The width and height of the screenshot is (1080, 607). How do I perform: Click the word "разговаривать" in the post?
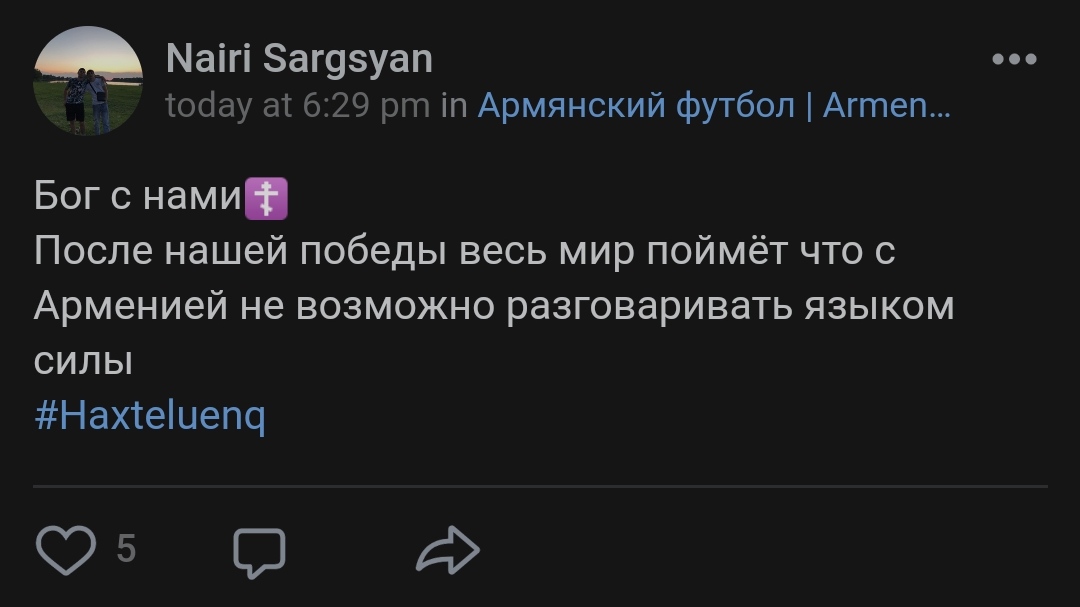tap(650, 306)
